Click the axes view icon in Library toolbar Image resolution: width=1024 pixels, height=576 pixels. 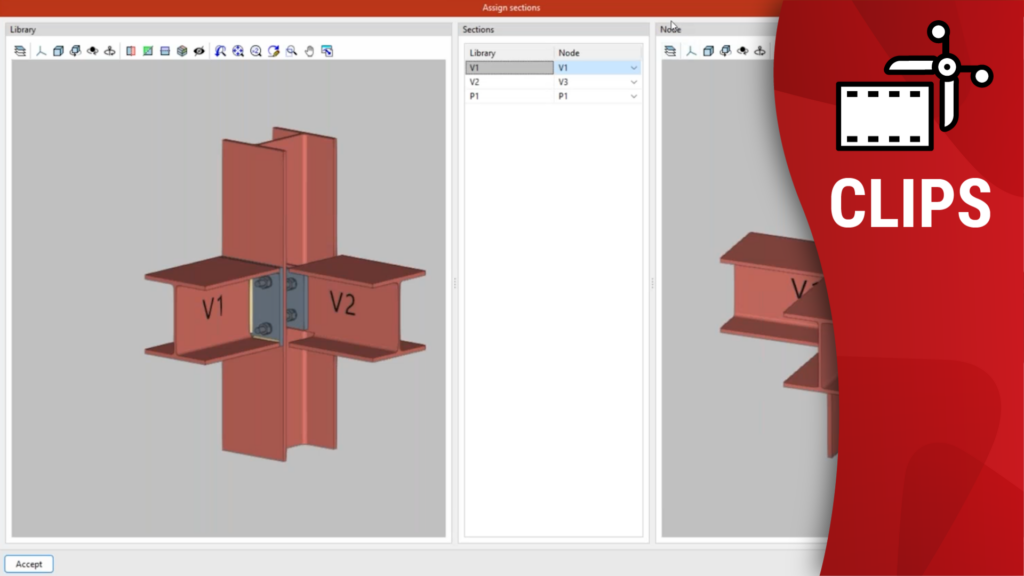(41, 51)
